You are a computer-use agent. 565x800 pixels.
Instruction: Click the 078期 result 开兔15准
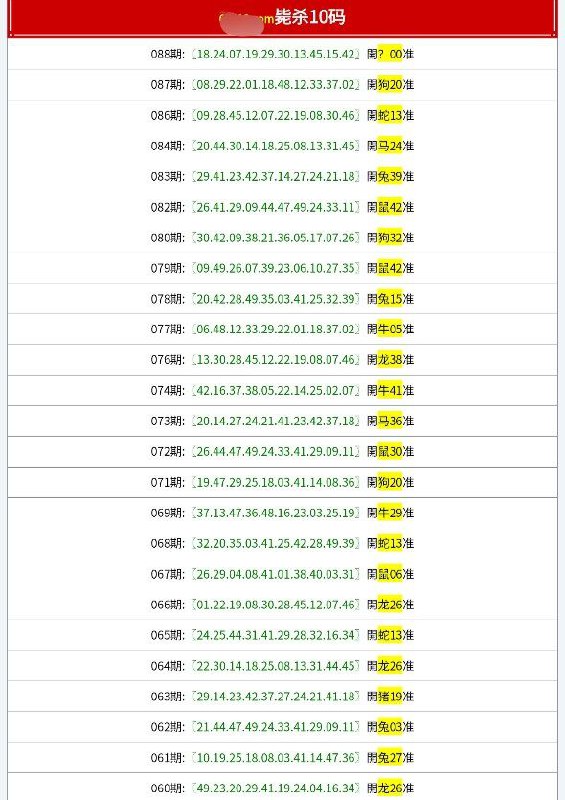(x=390, y=299)
